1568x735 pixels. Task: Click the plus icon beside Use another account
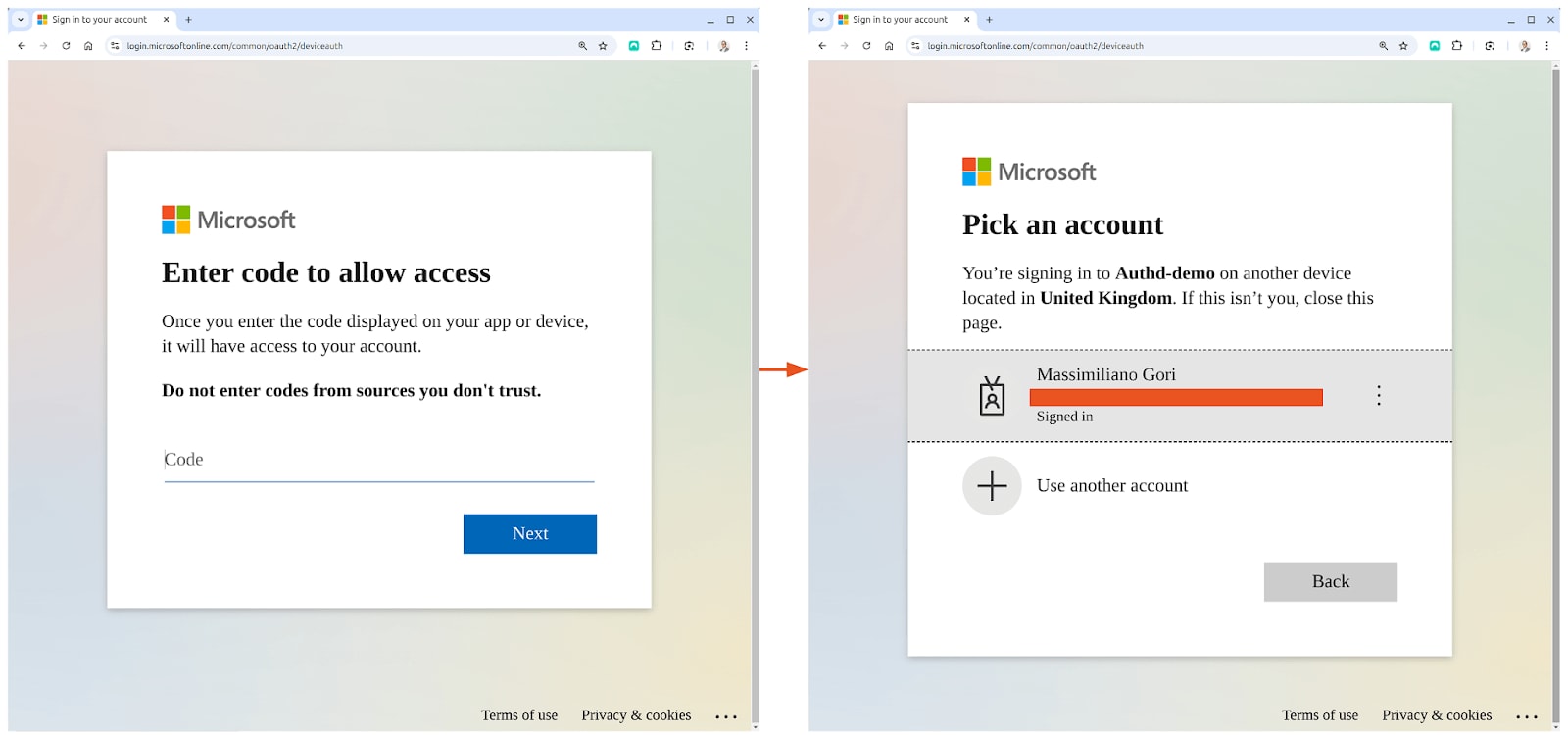(992, 486)
